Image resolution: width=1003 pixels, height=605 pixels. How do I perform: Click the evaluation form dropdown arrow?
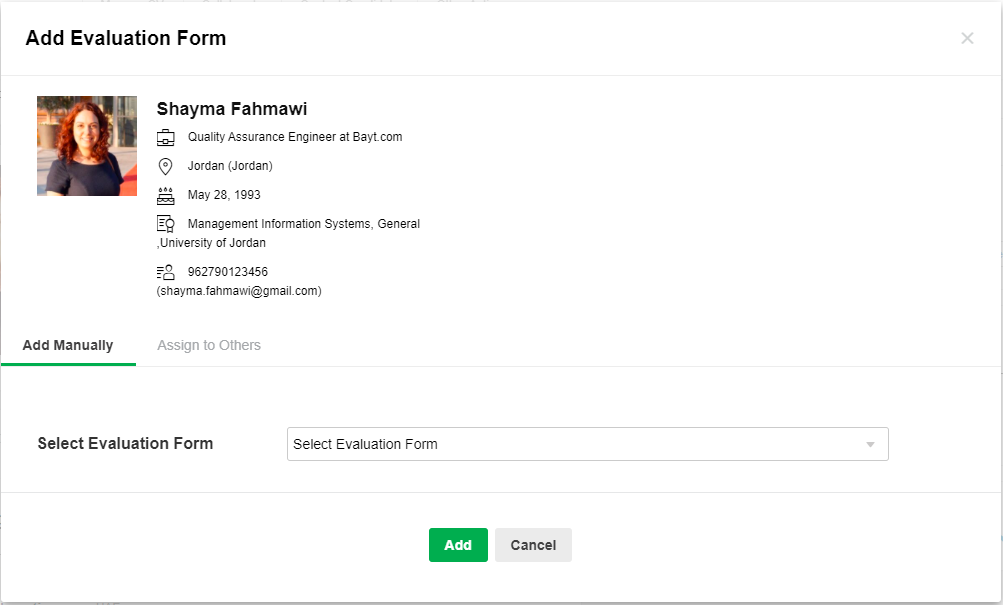coord(870,444)
